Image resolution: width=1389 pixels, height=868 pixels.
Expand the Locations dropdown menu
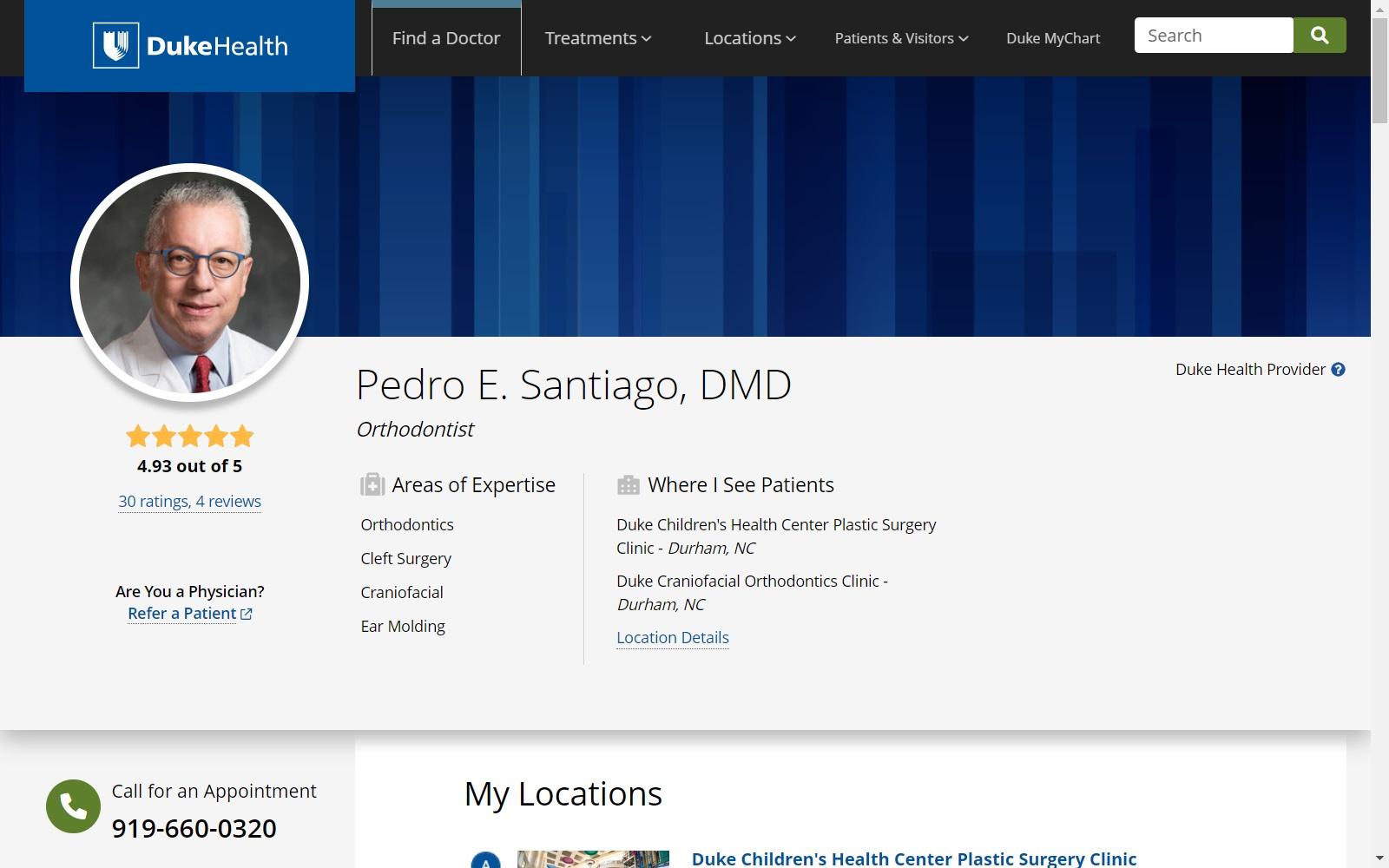tap(750, 38)
